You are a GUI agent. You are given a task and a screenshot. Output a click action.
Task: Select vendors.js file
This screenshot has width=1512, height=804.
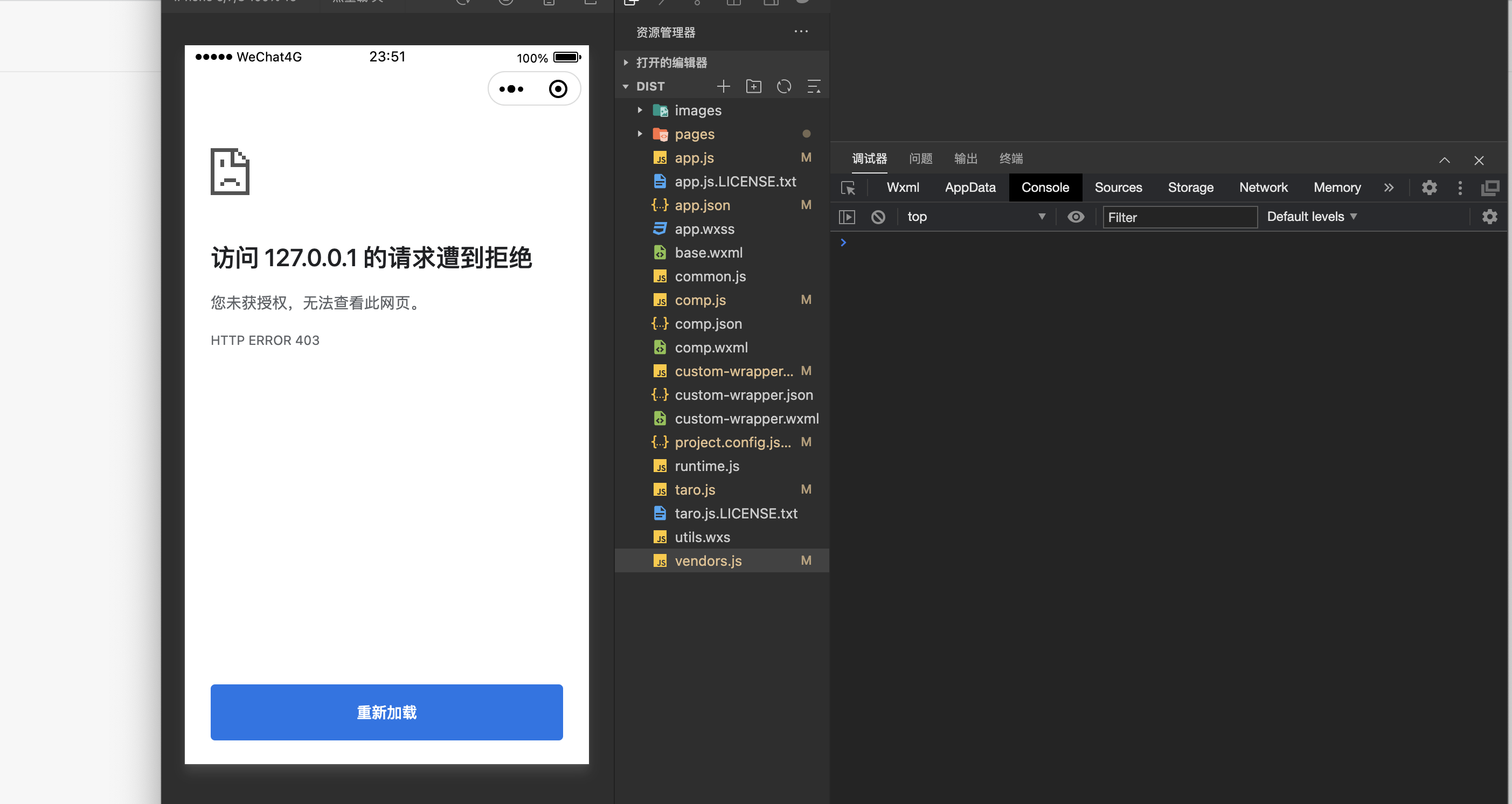722,560
